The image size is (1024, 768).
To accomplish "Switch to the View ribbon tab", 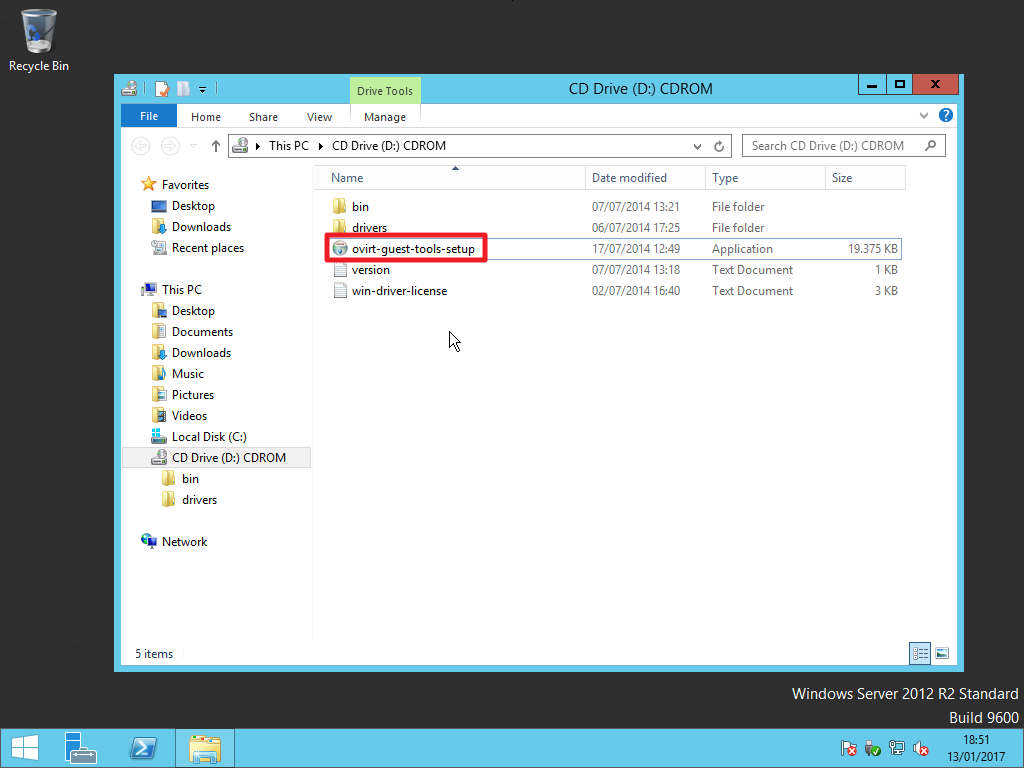I will point(319,117).
